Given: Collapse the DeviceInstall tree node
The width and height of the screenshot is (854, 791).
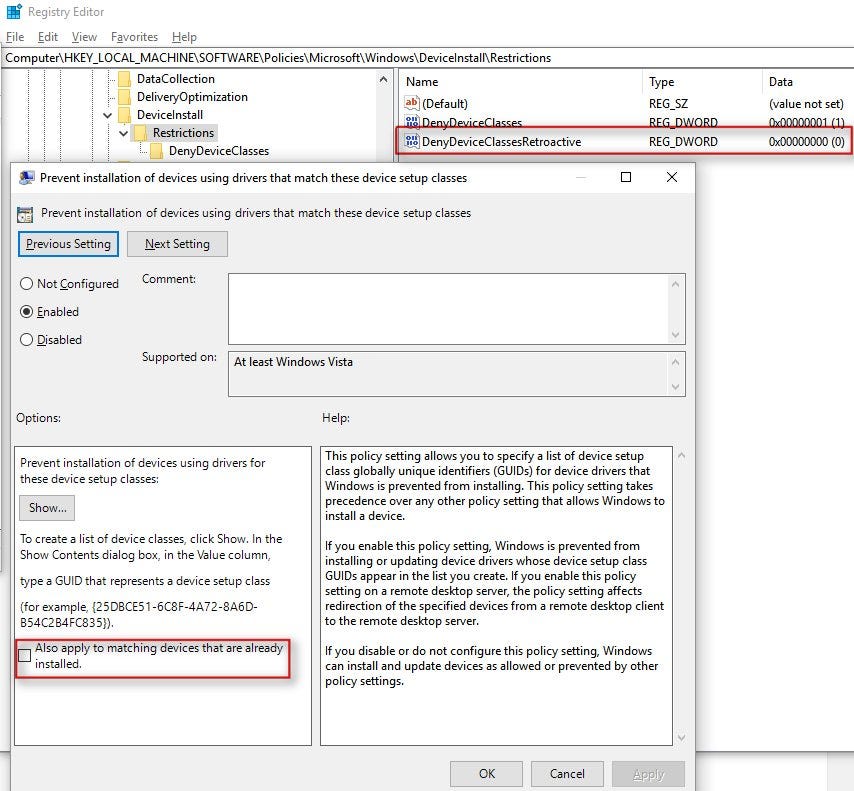Looking at the screenshot, I should pyautogui.click(x=107, y=115).
